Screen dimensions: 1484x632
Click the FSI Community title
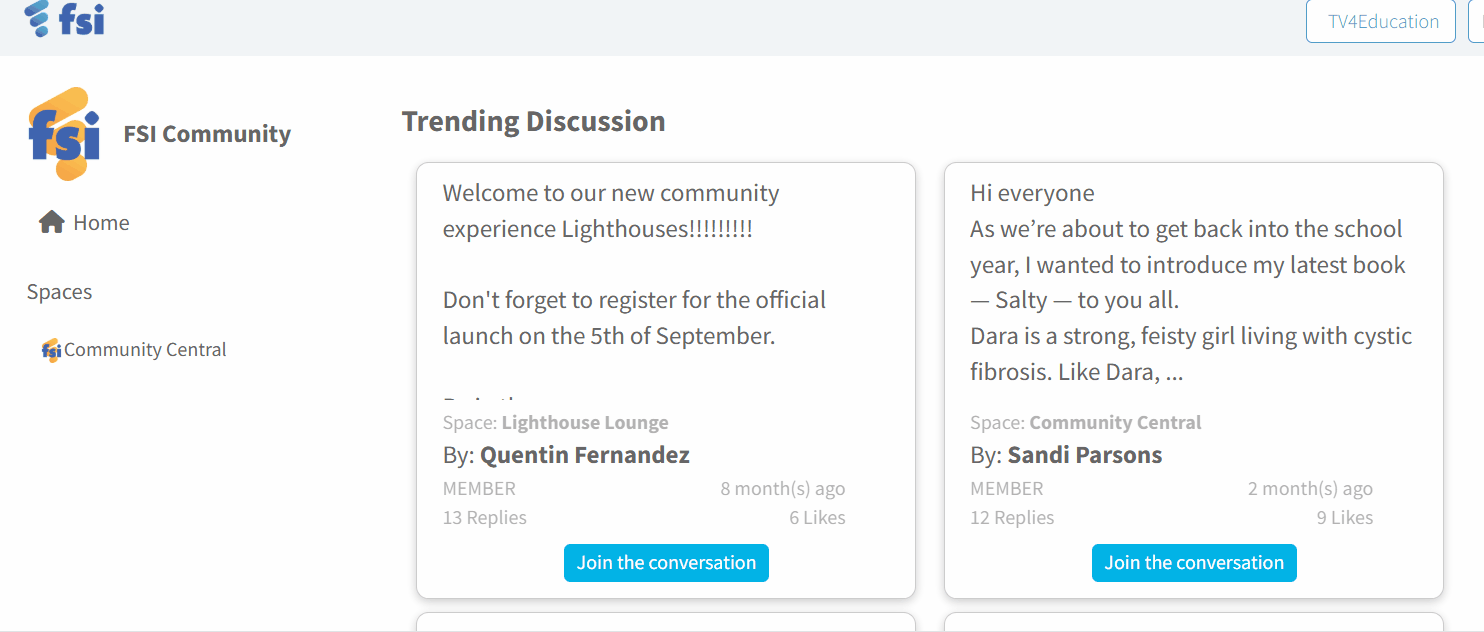click(207, 134)
